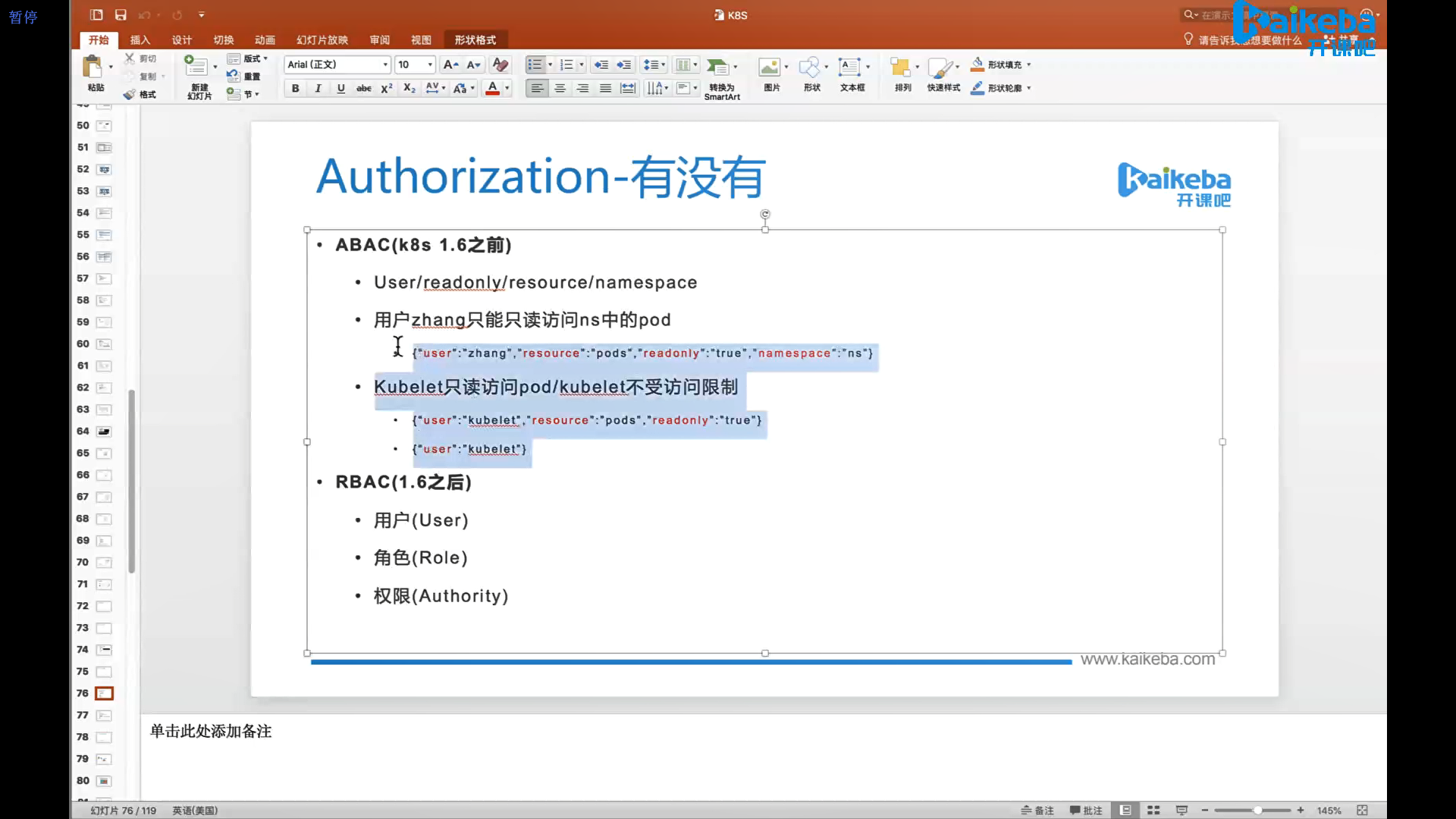
Task: Toggle italic formatting
Action: (x=318, y=89)
